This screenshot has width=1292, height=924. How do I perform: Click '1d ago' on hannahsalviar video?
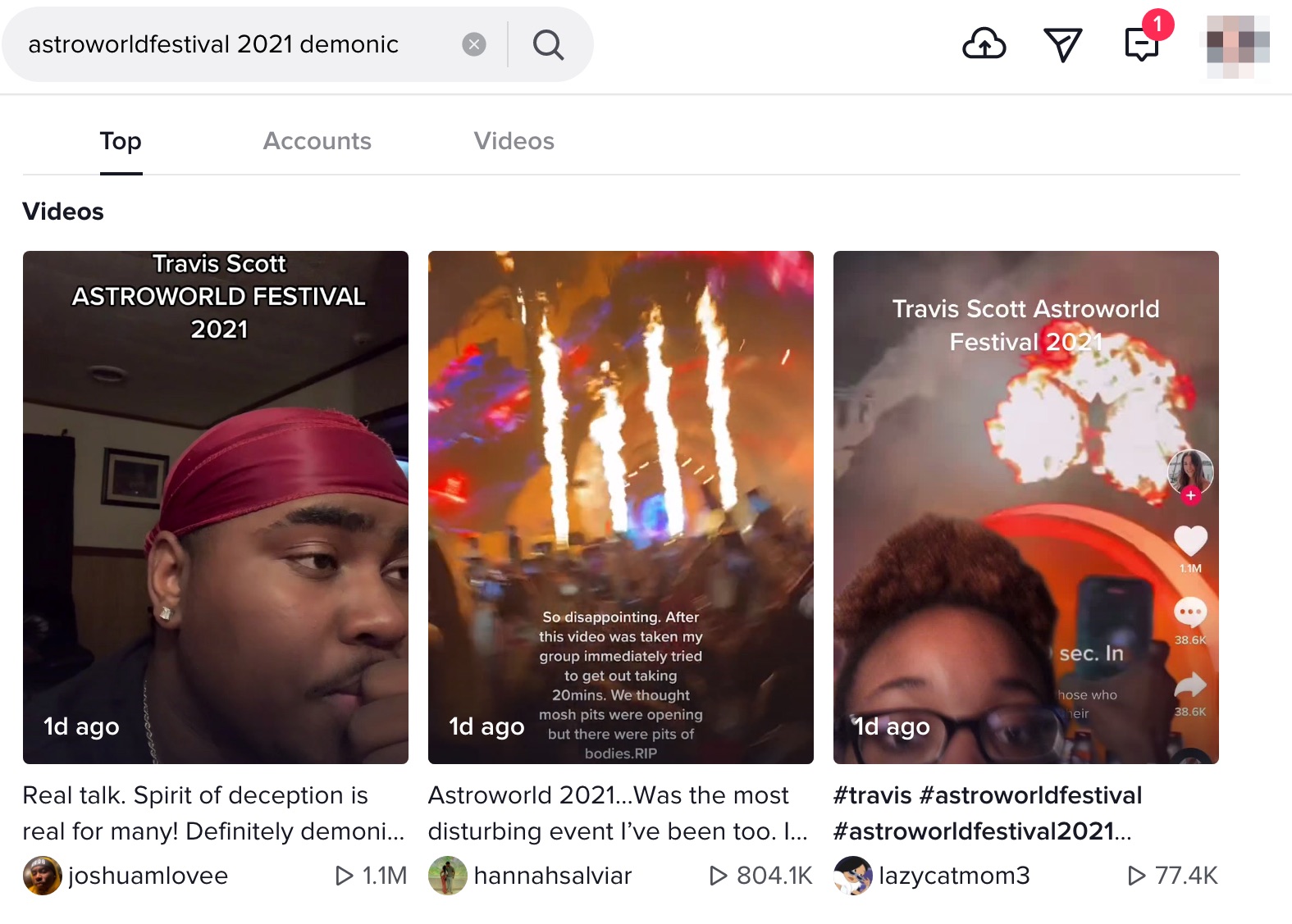486,726
